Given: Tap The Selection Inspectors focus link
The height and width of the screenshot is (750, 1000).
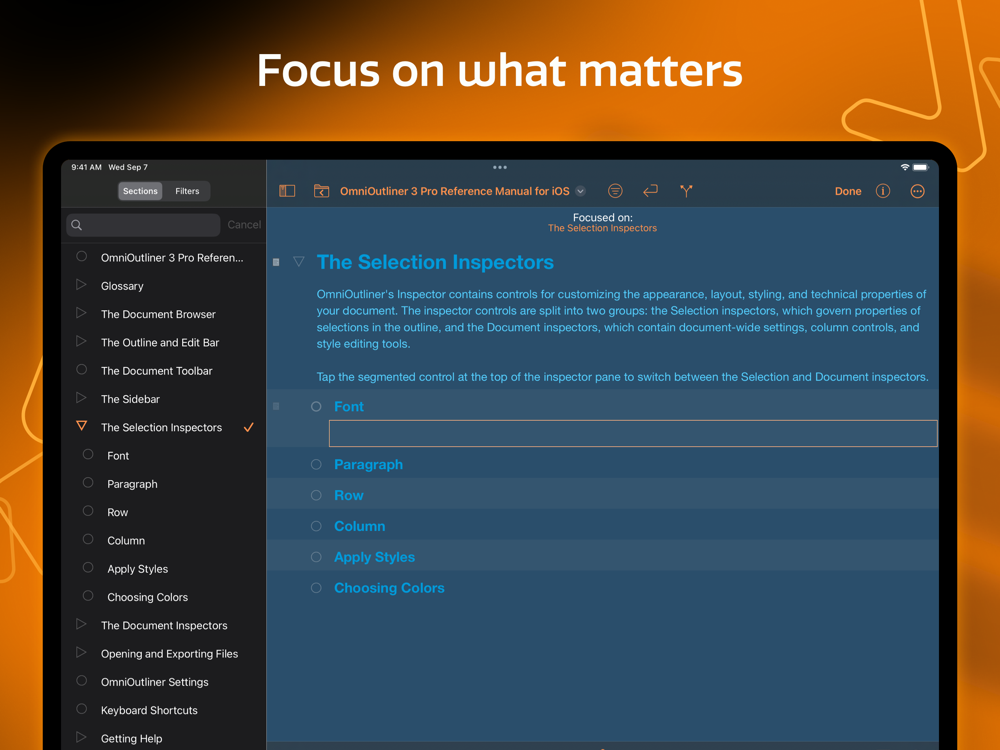Looking at the screenshot, I should pos(602,228).
